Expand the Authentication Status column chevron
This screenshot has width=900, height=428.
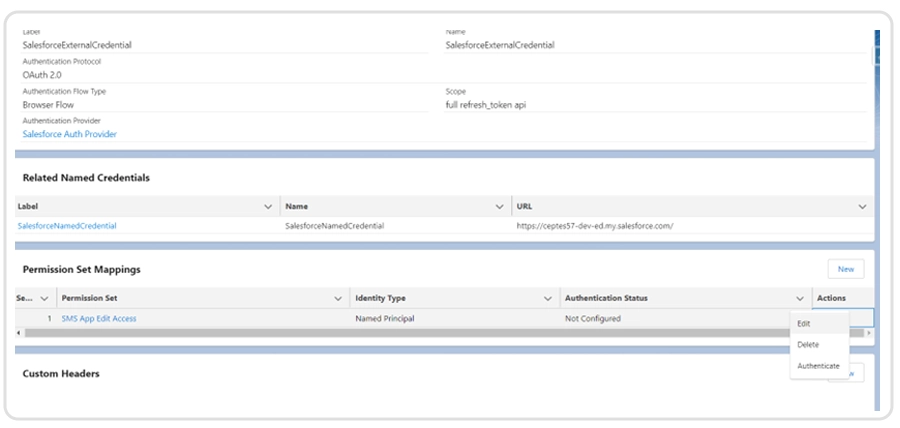(x=799, y=298)
